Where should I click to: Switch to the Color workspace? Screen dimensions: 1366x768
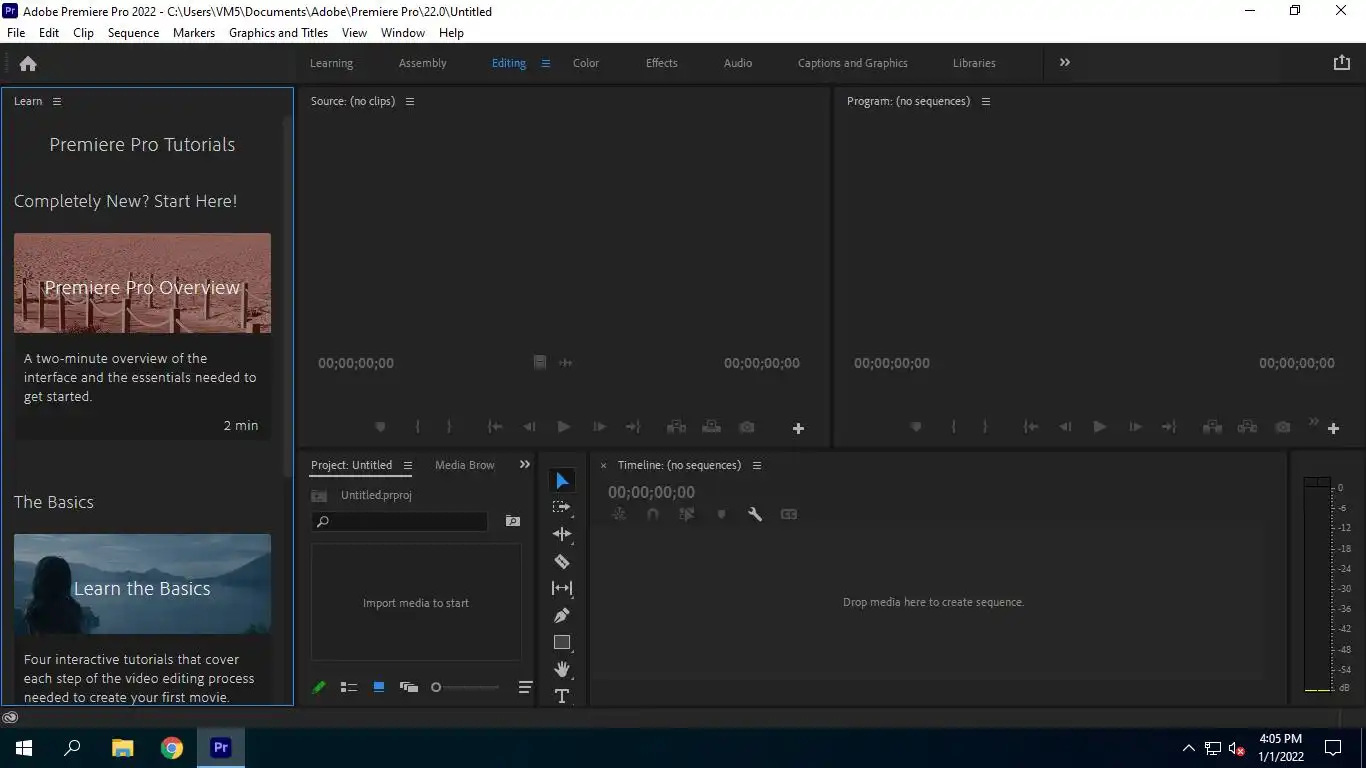pos(586,63)
